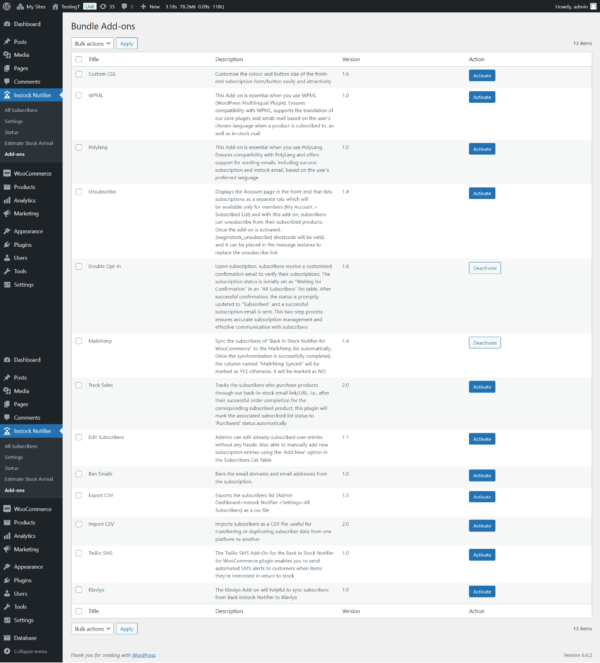600x663 pixels.
Task: Select the Mailchimp row checkbox
Action: click(79, 341)
